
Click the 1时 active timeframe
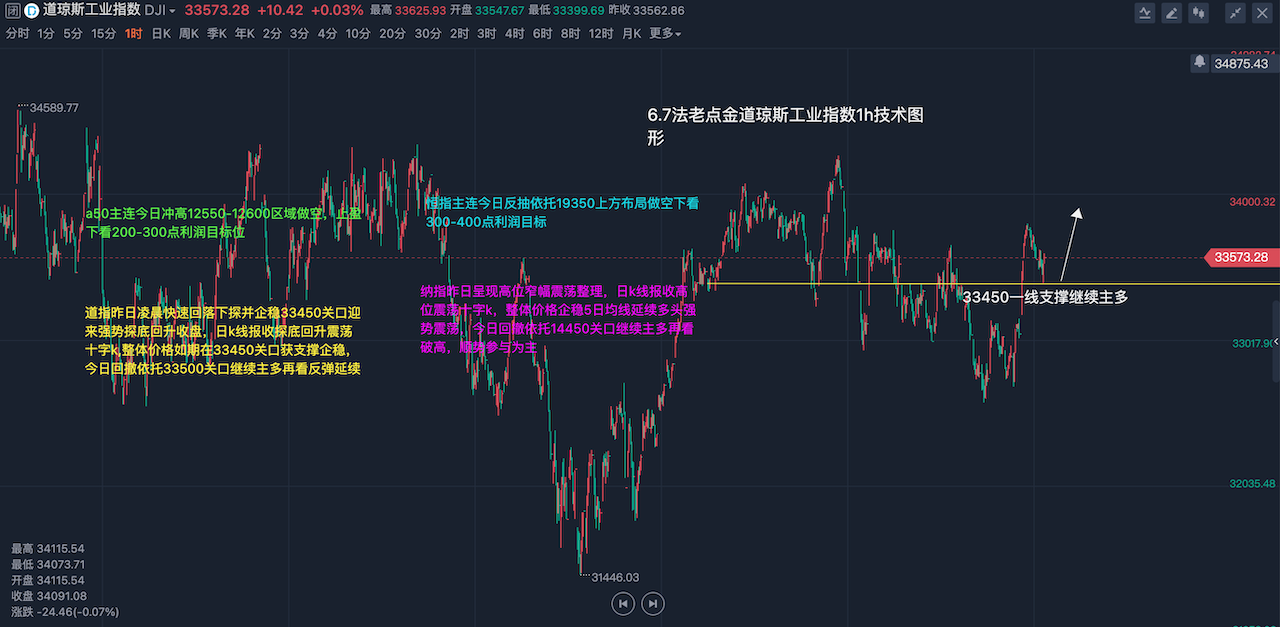(x=134, y=33)
